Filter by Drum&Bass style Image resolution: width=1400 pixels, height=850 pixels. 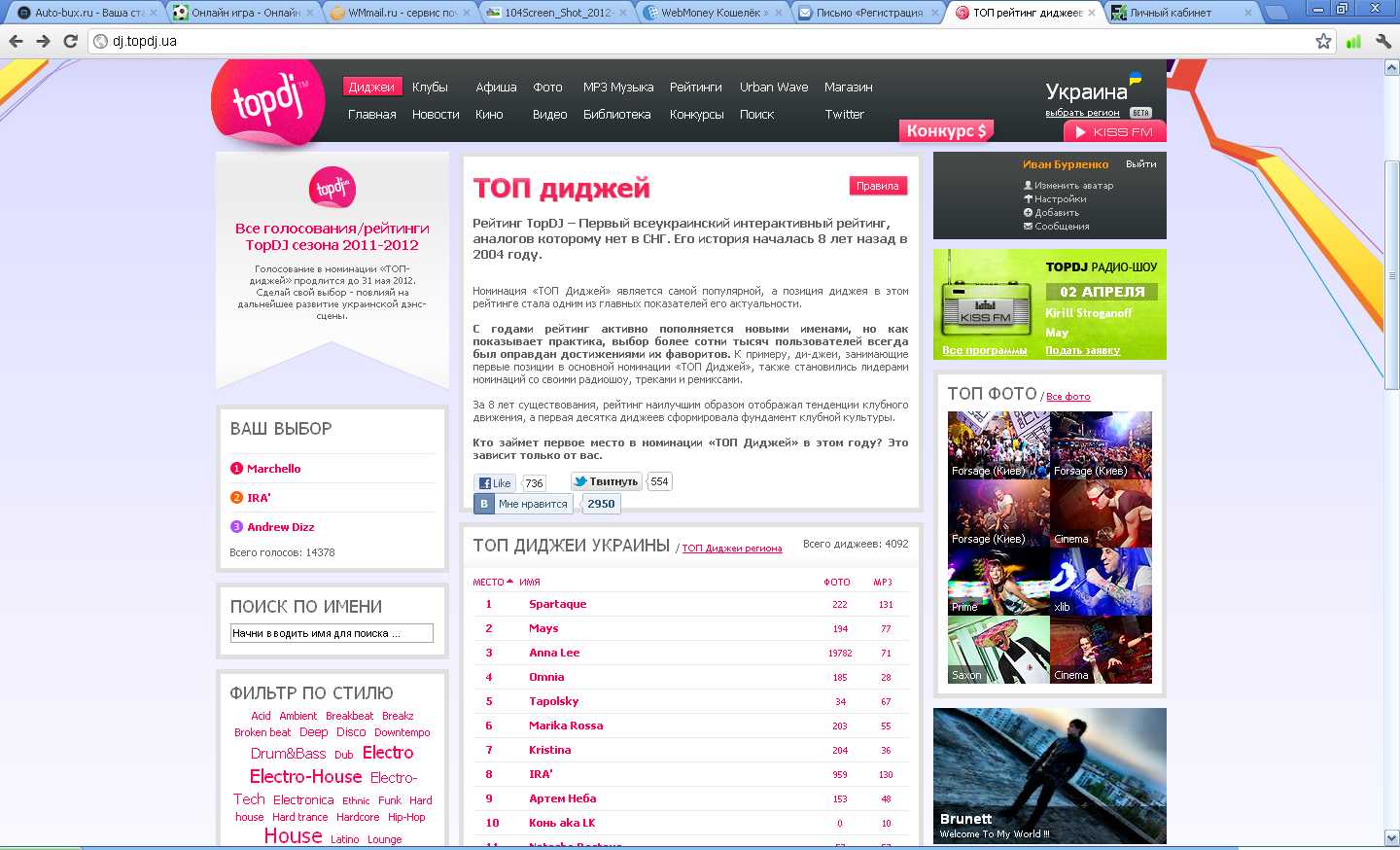pyautogui.click(x=288, y=754)
